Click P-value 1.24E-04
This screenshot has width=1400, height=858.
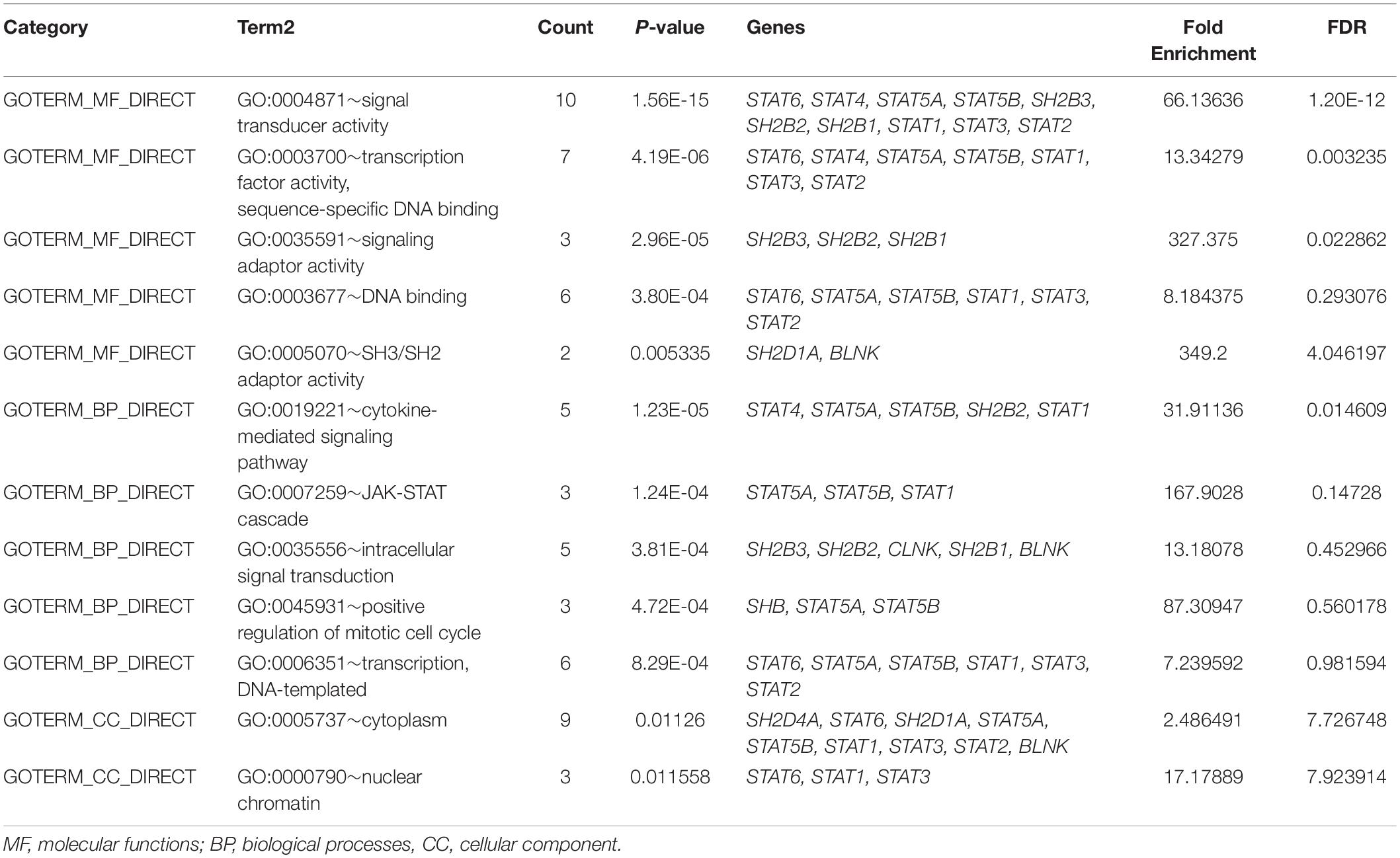[x=670, y=493]
